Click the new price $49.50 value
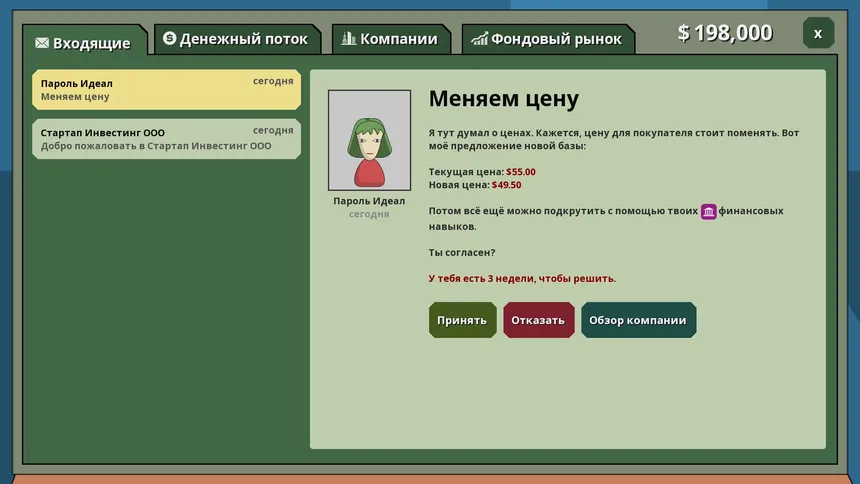This screenshot has height=484, width=860. coord(506,185)
